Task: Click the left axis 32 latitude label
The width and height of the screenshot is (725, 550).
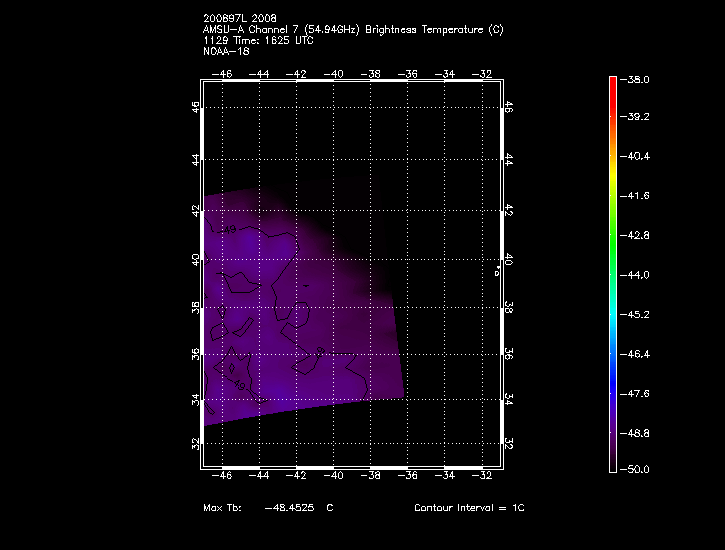Action: pyautogui.click(x=196, y=443)
